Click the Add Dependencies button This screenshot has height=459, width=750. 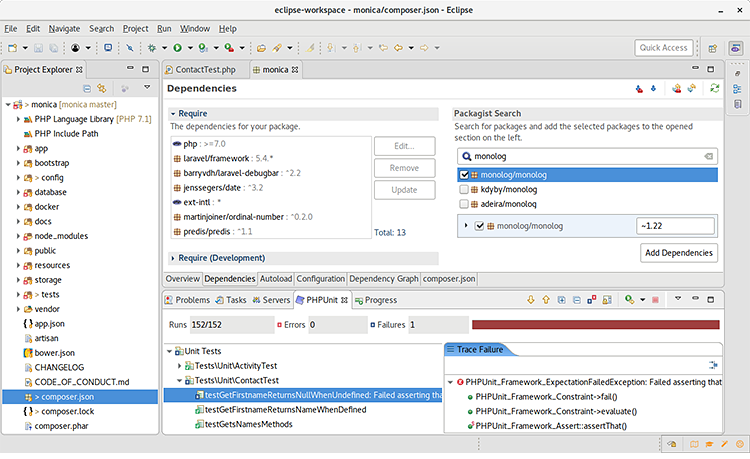click(x=678, y=252)
